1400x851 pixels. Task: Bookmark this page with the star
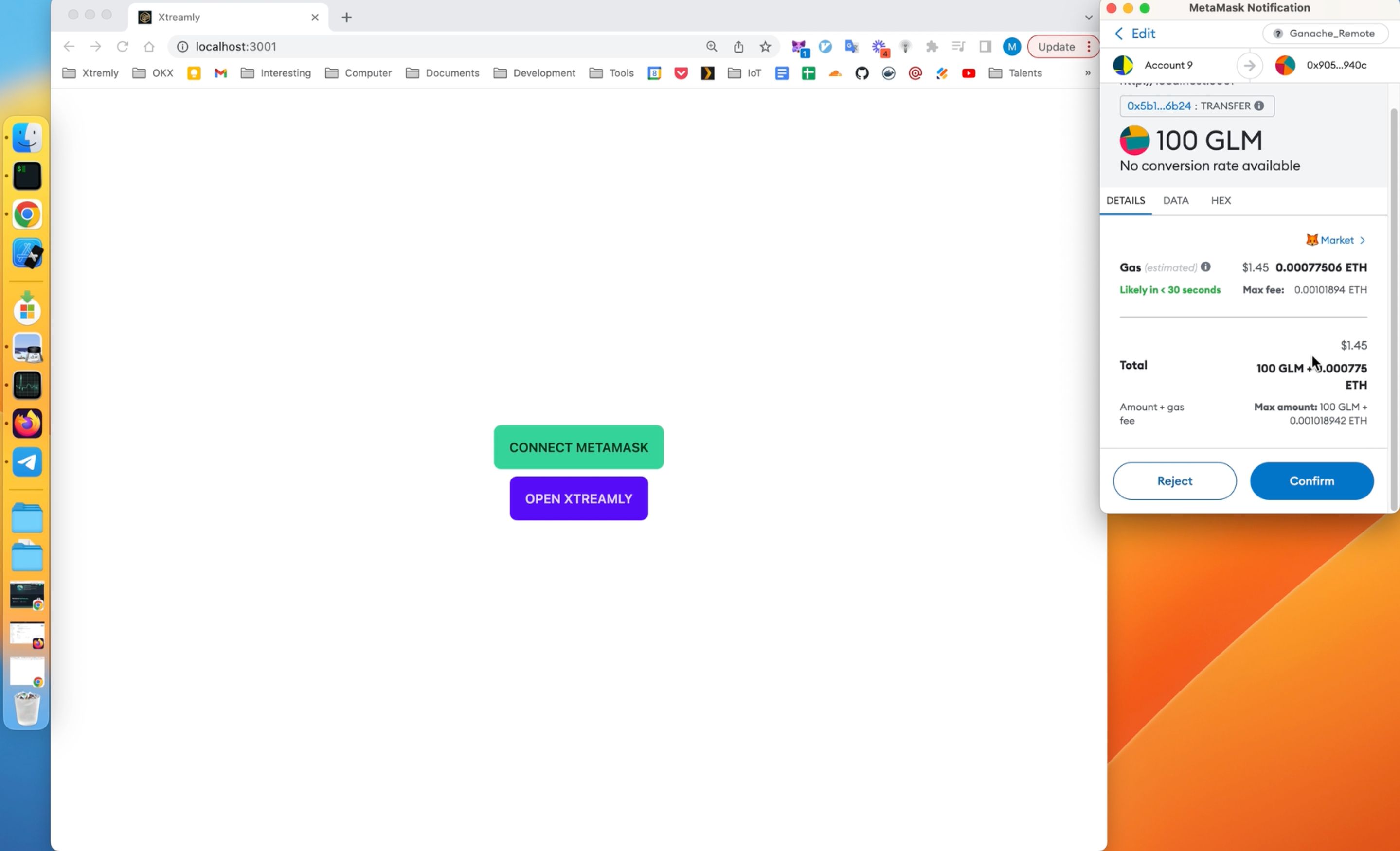pos(765,47)
